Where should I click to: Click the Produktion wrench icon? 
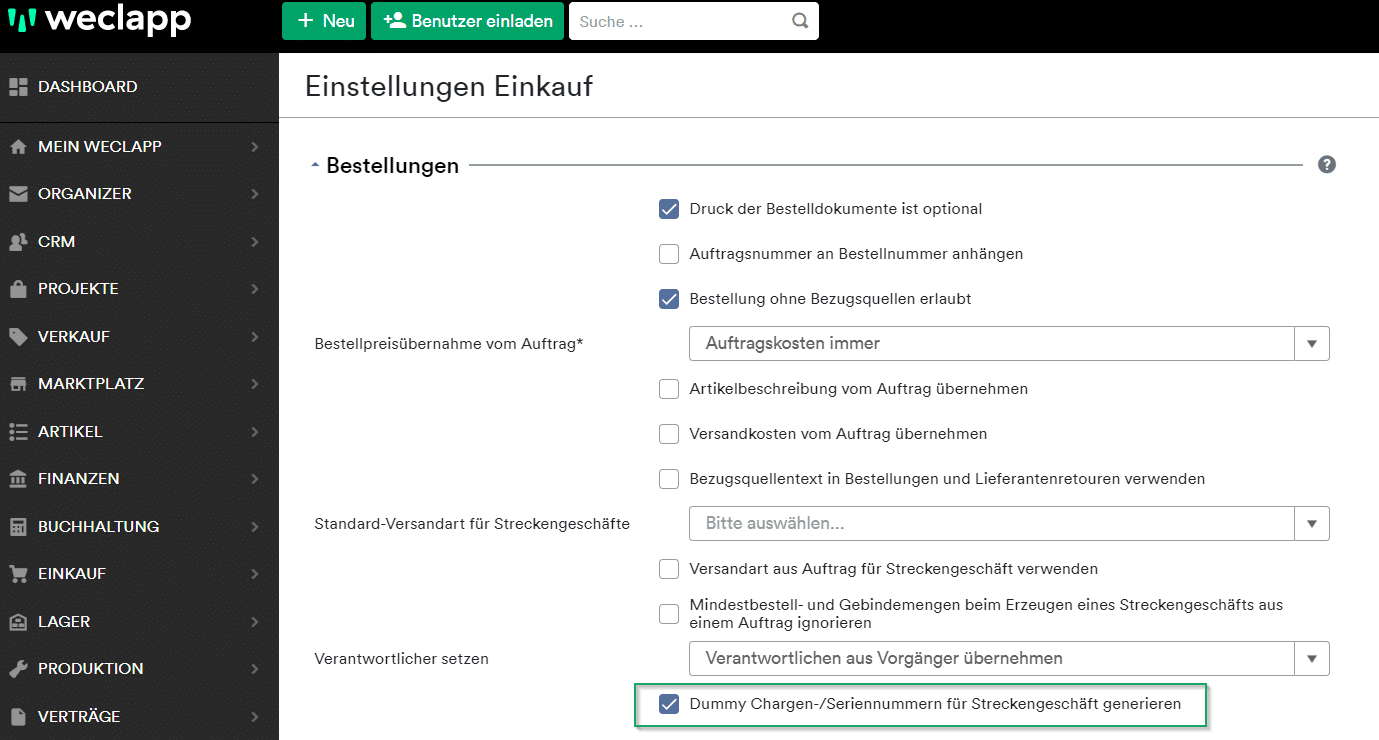coord(18,669)
